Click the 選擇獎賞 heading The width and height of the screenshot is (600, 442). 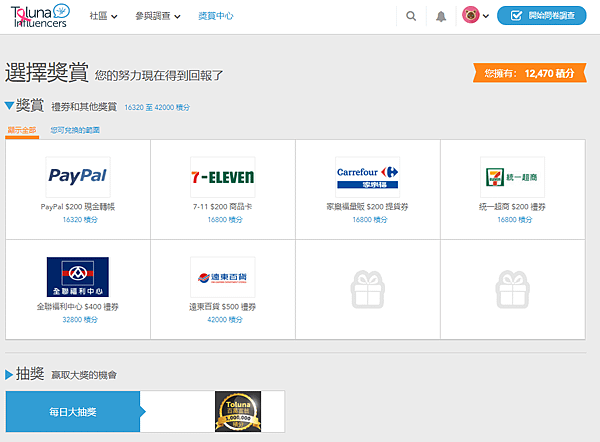pos(47,72)
